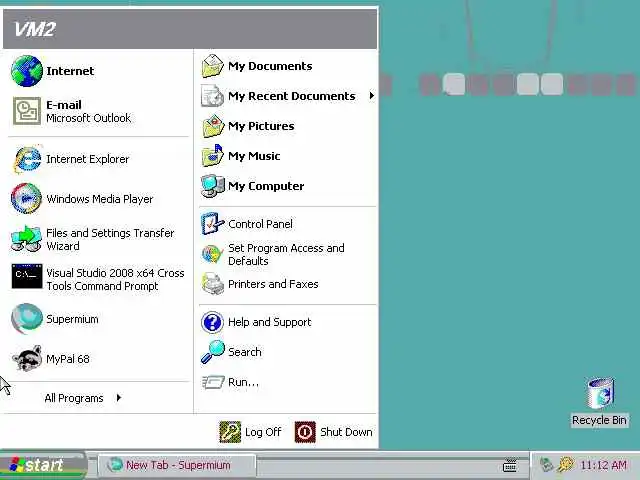The image size is (640, 480).
Task: Click the My Pictures label text
Action: pyautogui.click(x=261, y=126)
